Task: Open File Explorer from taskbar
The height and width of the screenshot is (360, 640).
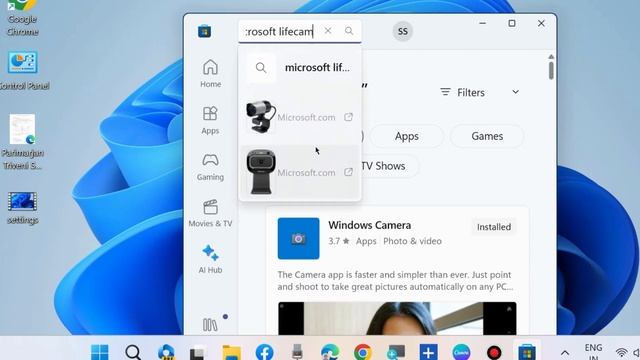Action: tap(231, 352)
